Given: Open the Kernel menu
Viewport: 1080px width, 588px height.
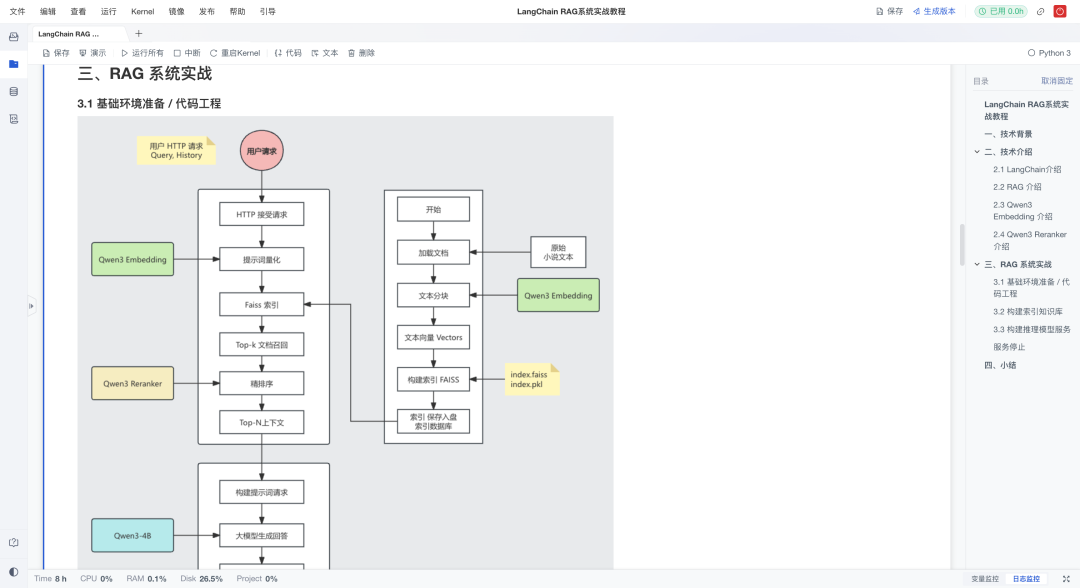Looking at the screenshot, I should 143,12.
